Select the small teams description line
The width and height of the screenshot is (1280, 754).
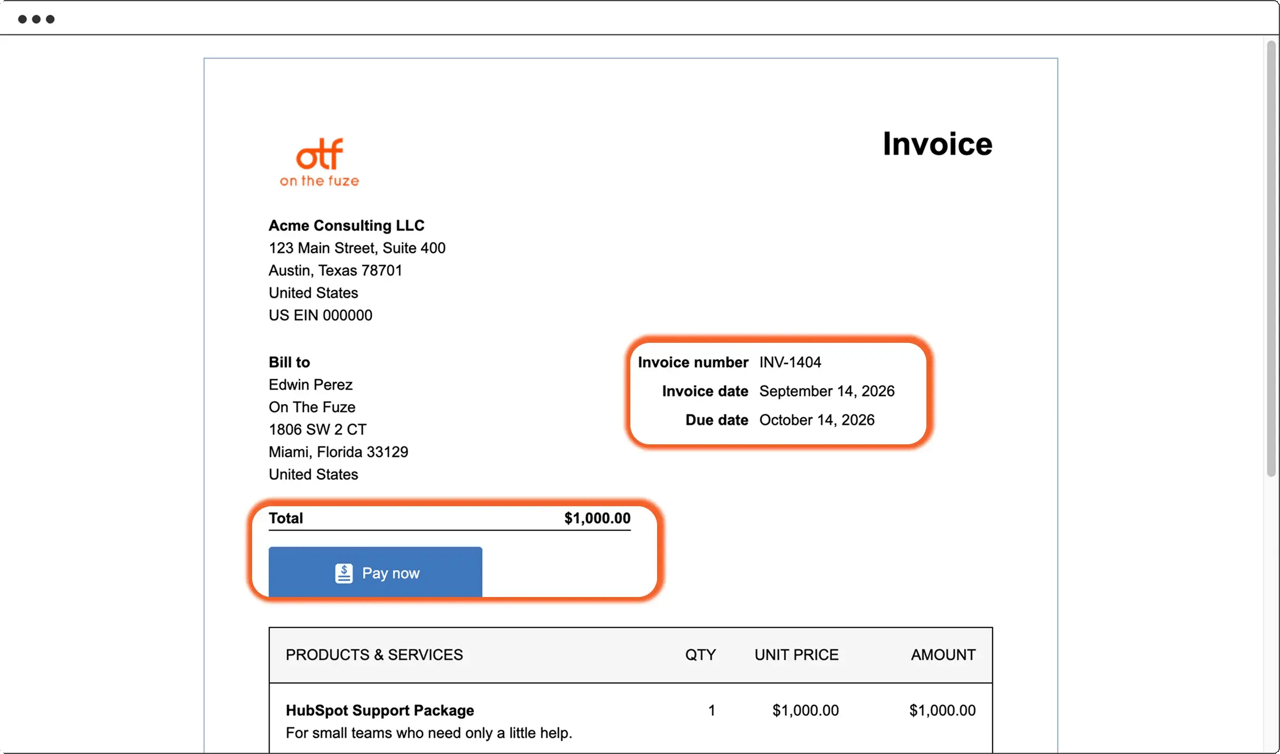point(429,733)
